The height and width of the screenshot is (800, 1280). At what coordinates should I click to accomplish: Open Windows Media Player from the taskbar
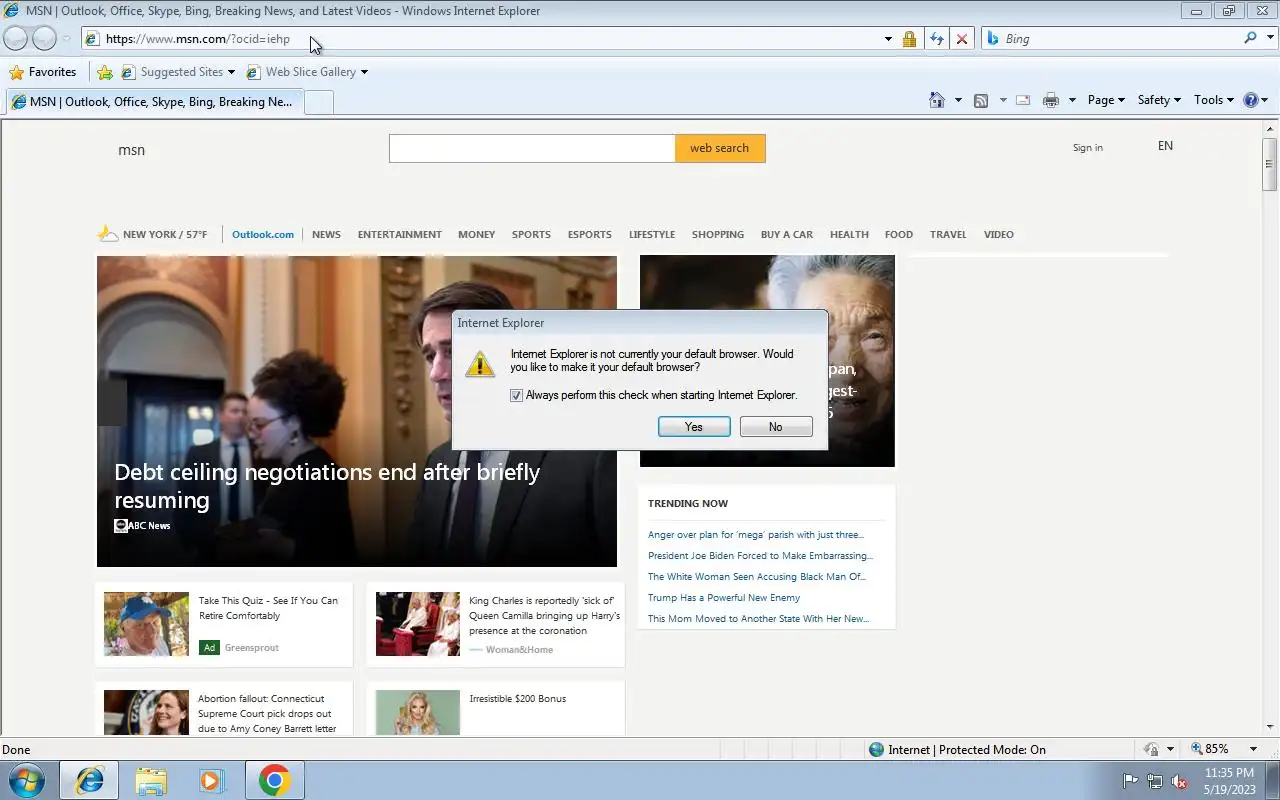pyautogui.click(x=212, y=780)
